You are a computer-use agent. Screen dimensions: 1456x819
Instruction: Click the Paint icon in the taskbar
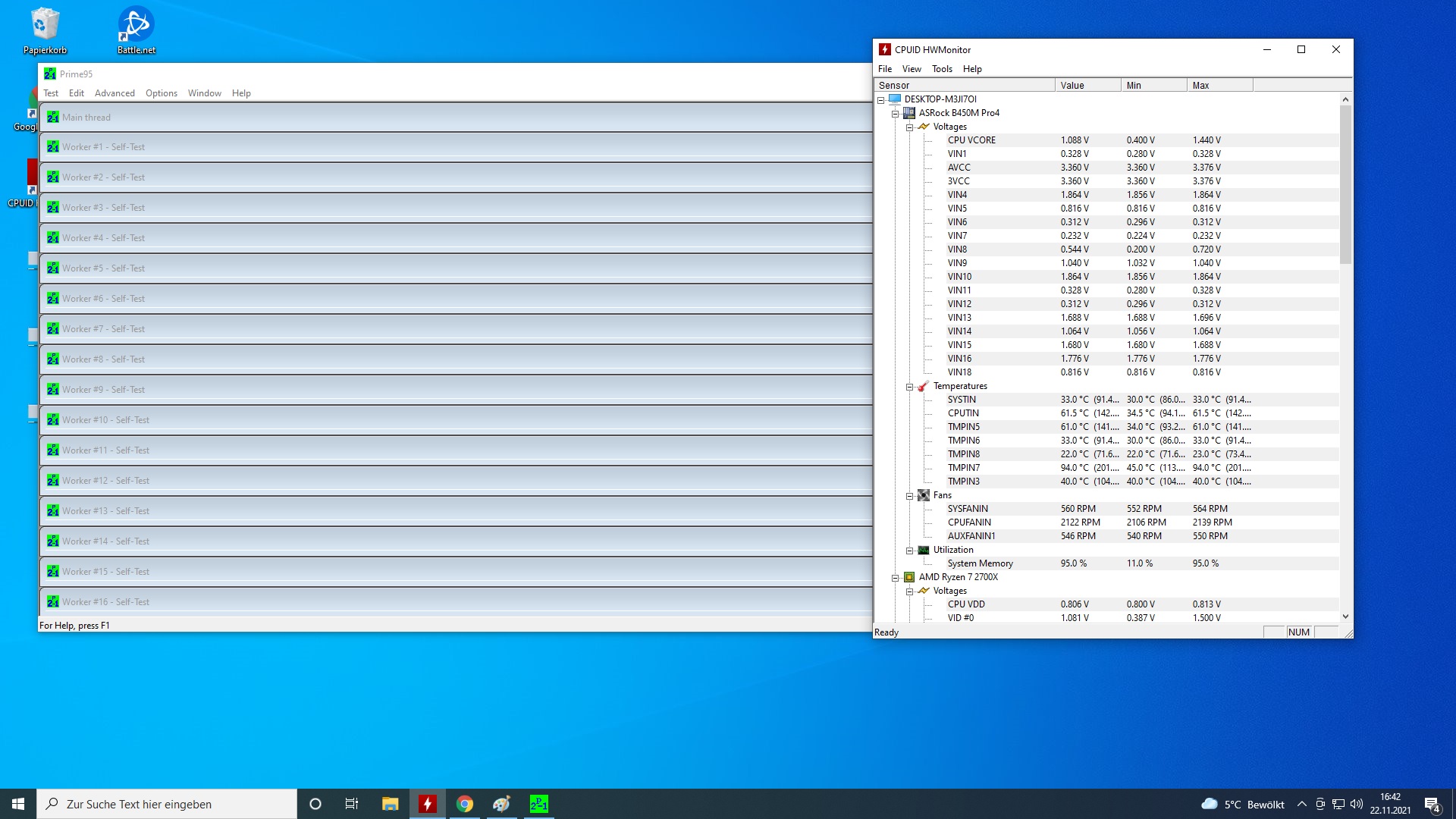pyautogui.click(x=501, y=804)
